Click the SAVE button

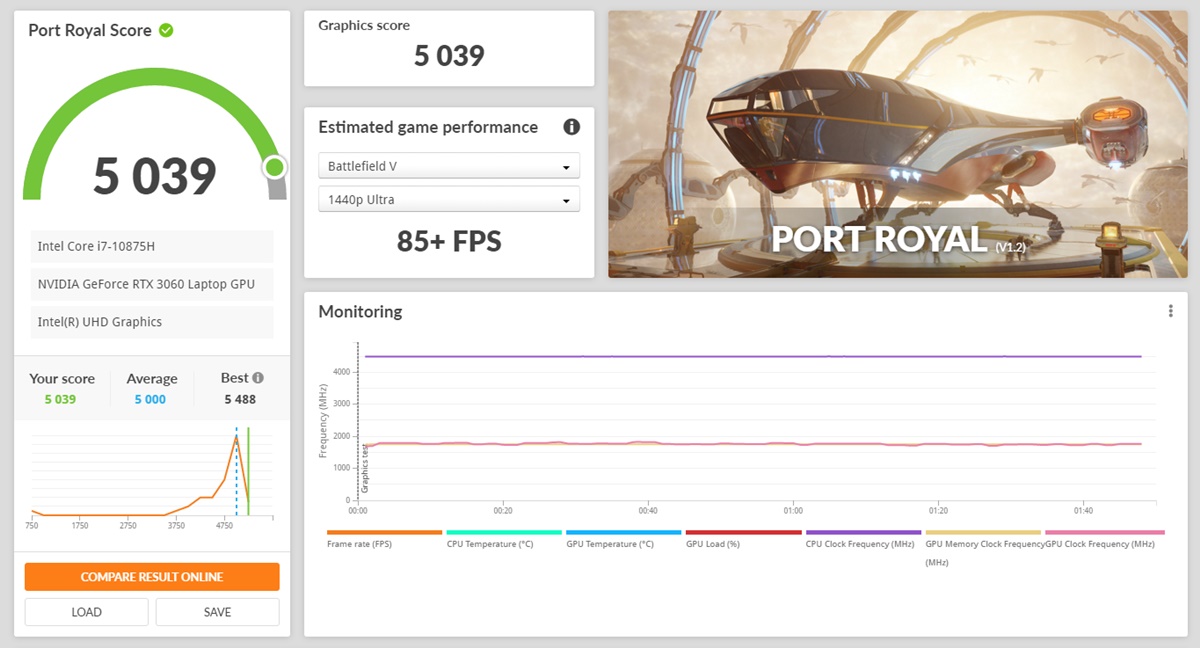[217, 612]
